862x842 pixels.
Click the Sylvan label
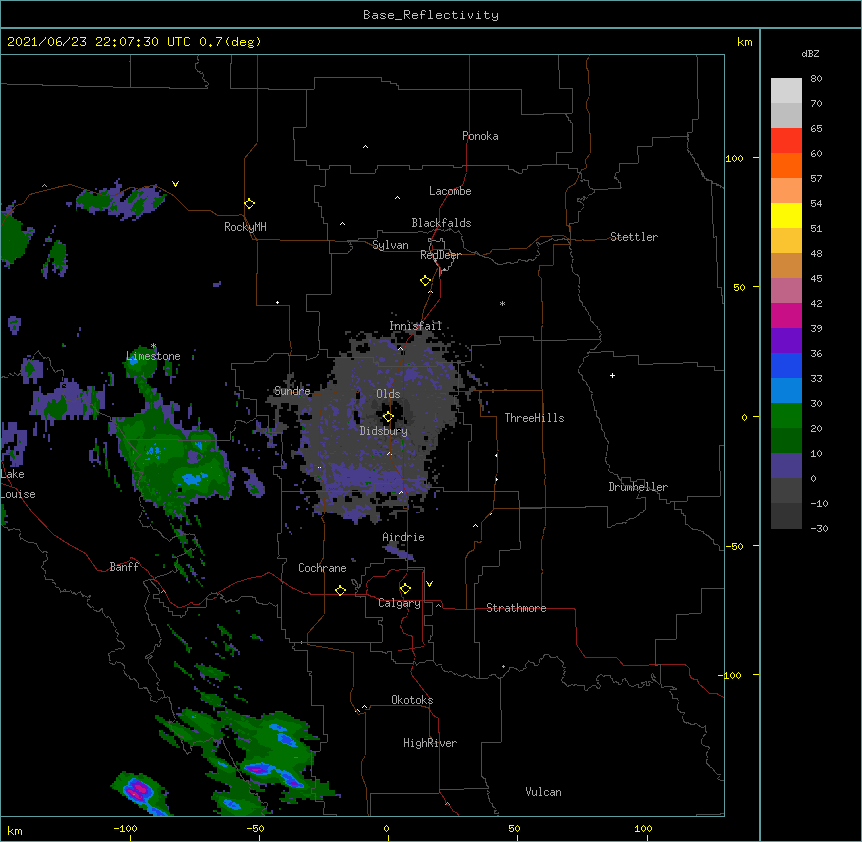pos(390,245)
